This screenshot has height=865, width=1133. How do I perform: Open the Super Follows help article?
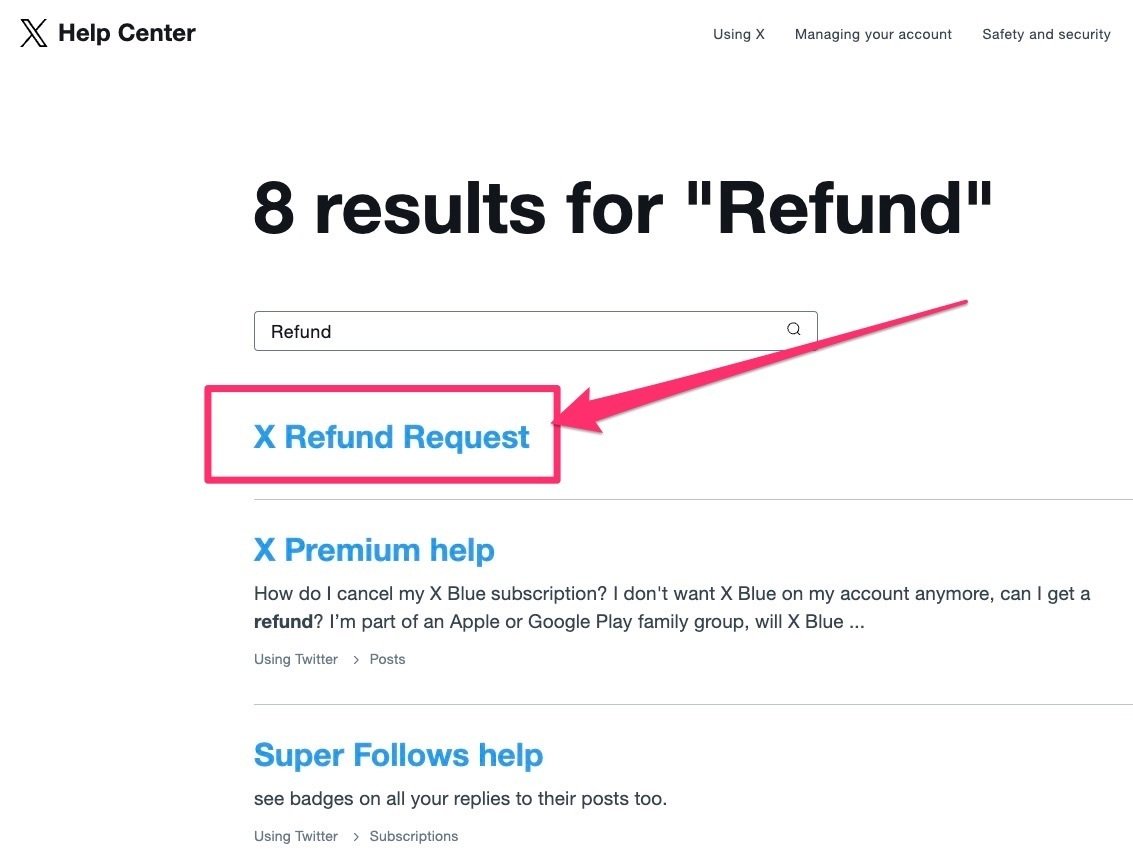click(x=398, y=755)
